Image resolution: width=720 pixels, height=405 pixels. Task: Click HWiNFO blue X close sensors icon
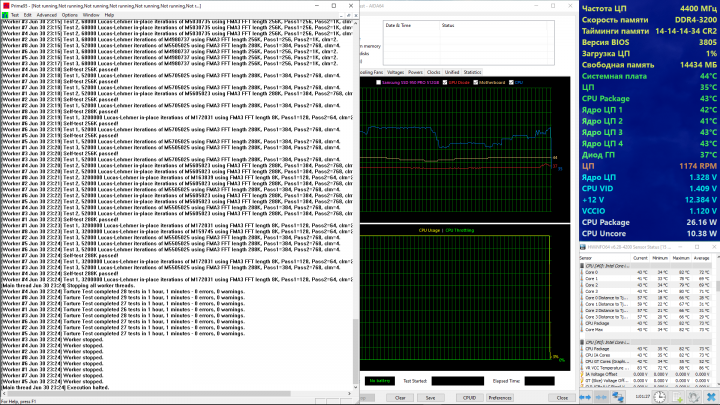coord(711,397)
